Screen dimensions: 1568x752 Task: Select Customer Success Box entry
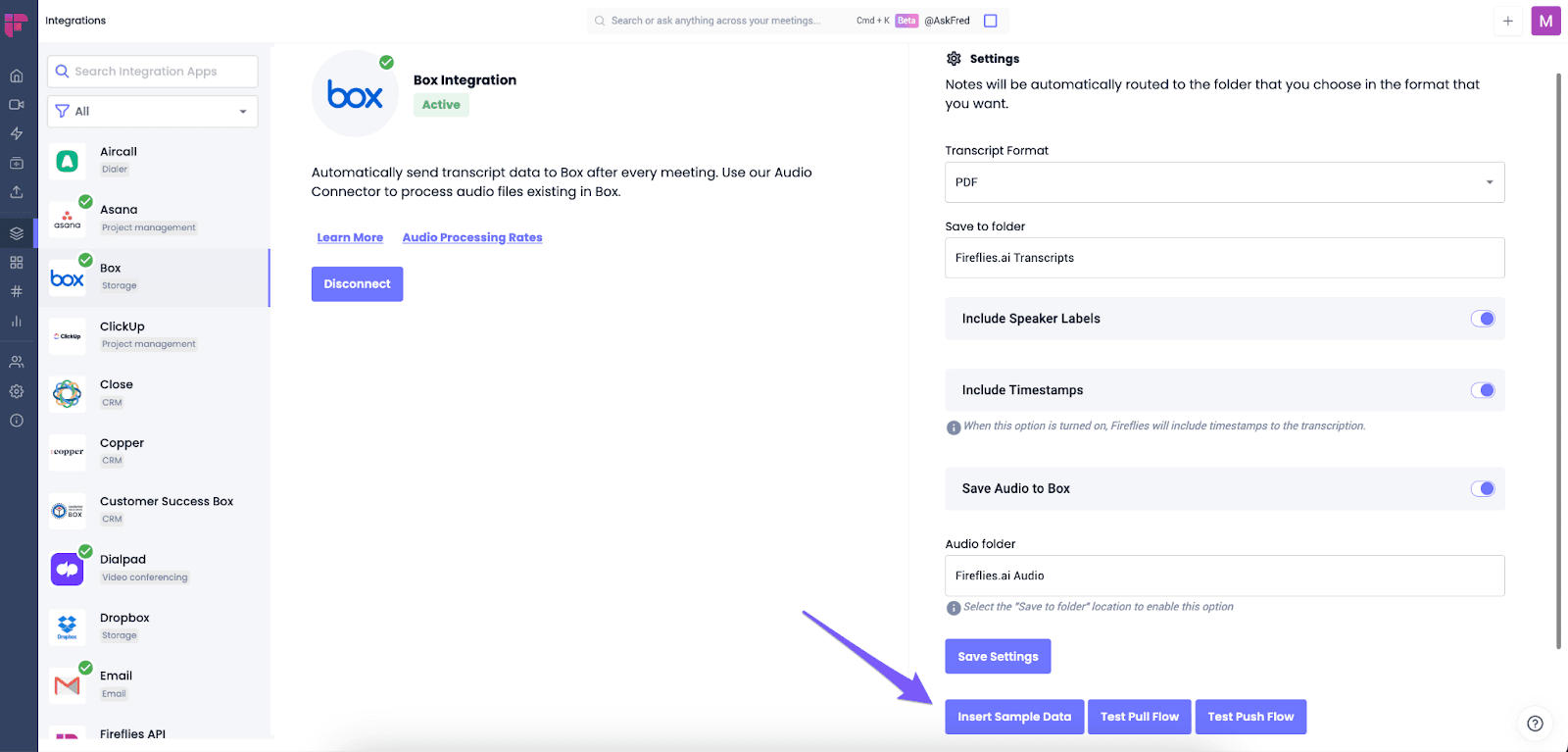click(x=154, y=510)
